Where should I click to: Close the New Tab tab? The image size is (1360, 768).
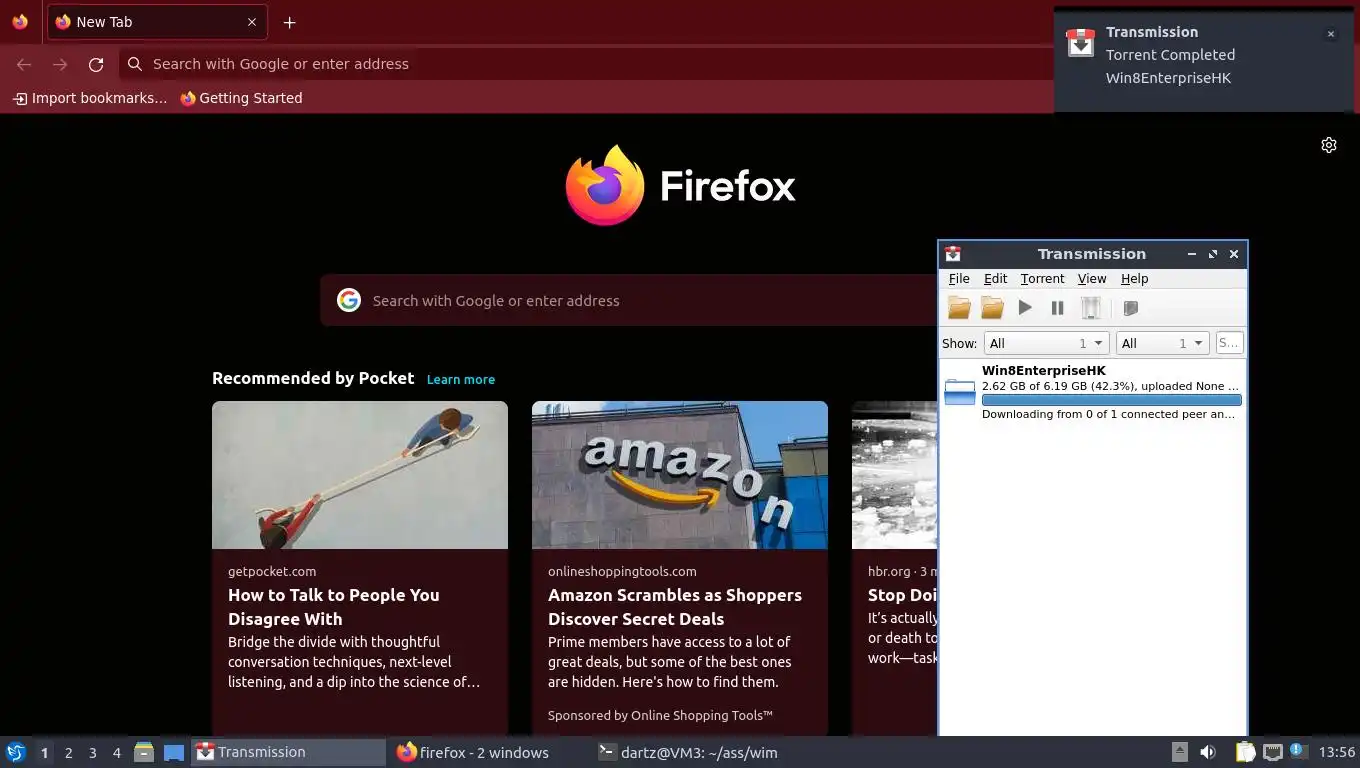tap(252, 22)
